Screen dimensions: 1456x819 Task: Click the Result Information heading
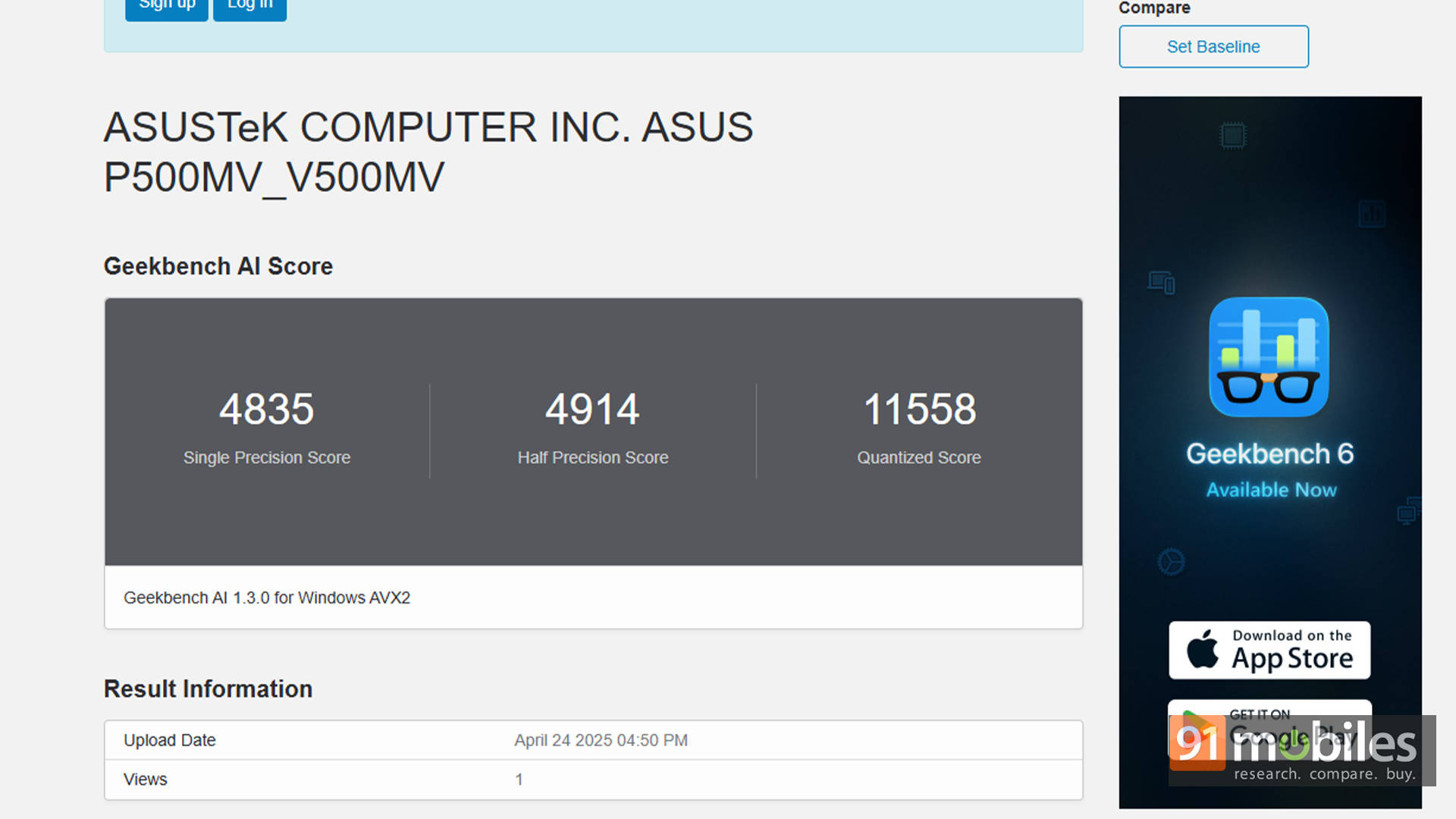pos(208,689)
